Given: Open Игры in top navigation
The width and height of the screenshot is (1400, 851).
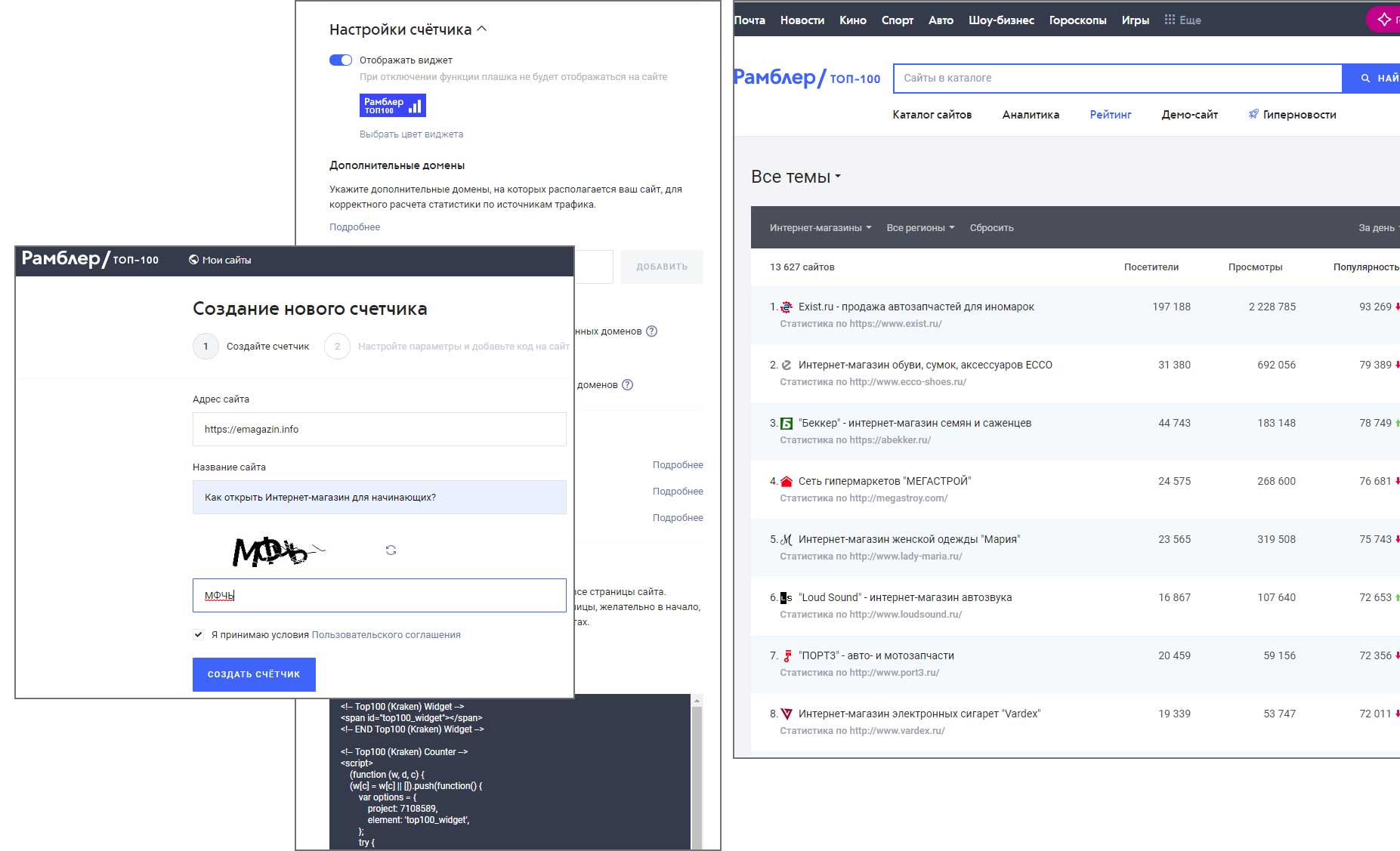Looking at the screenshot, I should [x=1136, y=20].
